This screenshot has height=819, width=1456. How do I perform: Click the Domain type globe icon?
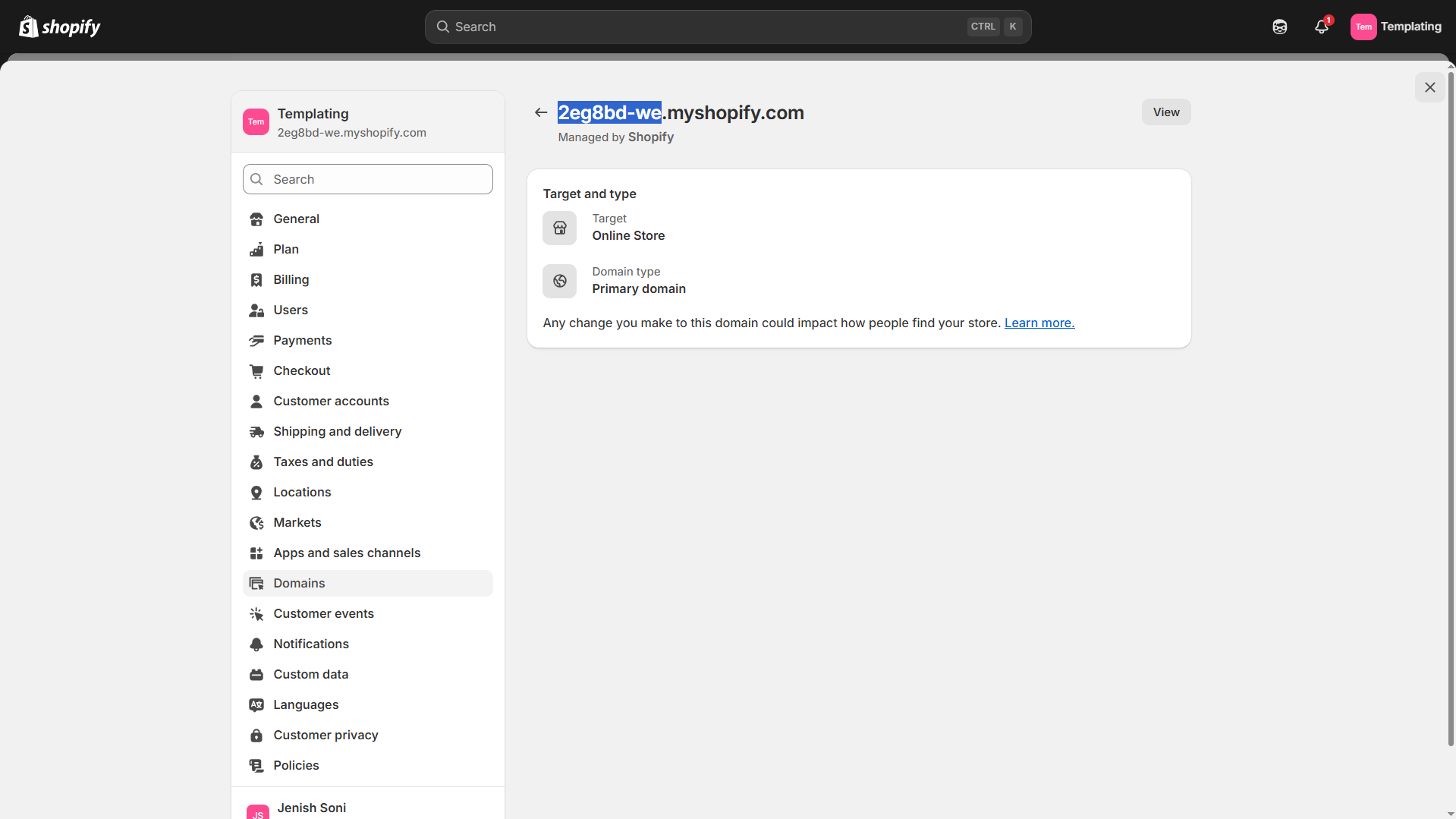(560, 281)
